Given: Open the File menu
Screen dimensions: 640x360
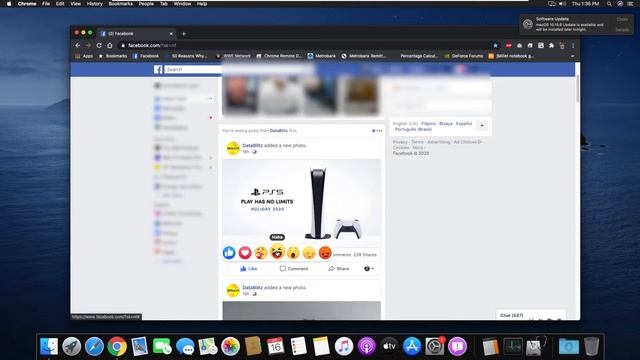Looking at the screenshot, I should click(x=46, y=4).
